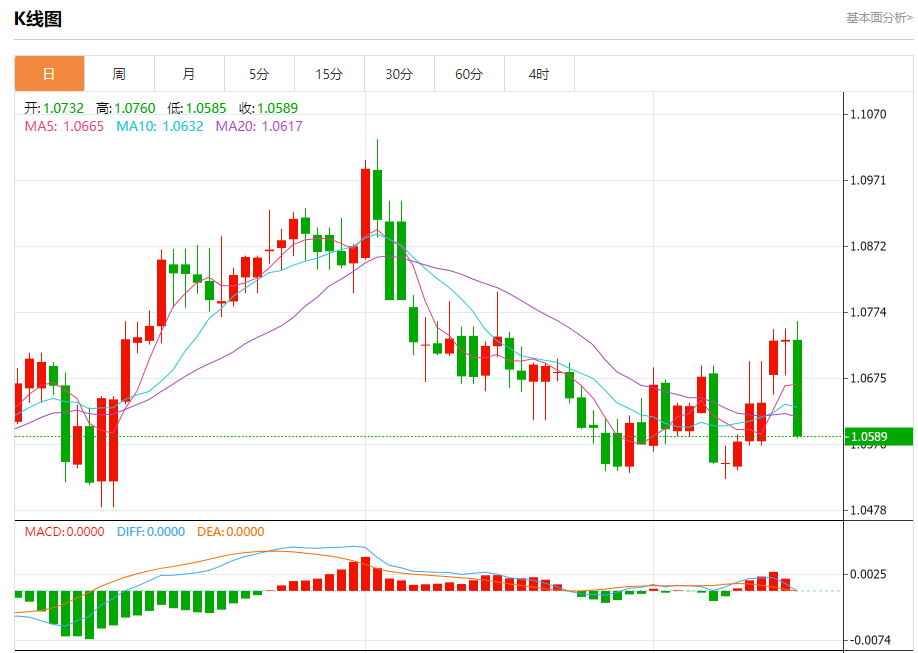Viewport: 918px width, 653px height.
Task: Click the MA20: 1.0617 legend value
Action: click(x=259, y=126)
